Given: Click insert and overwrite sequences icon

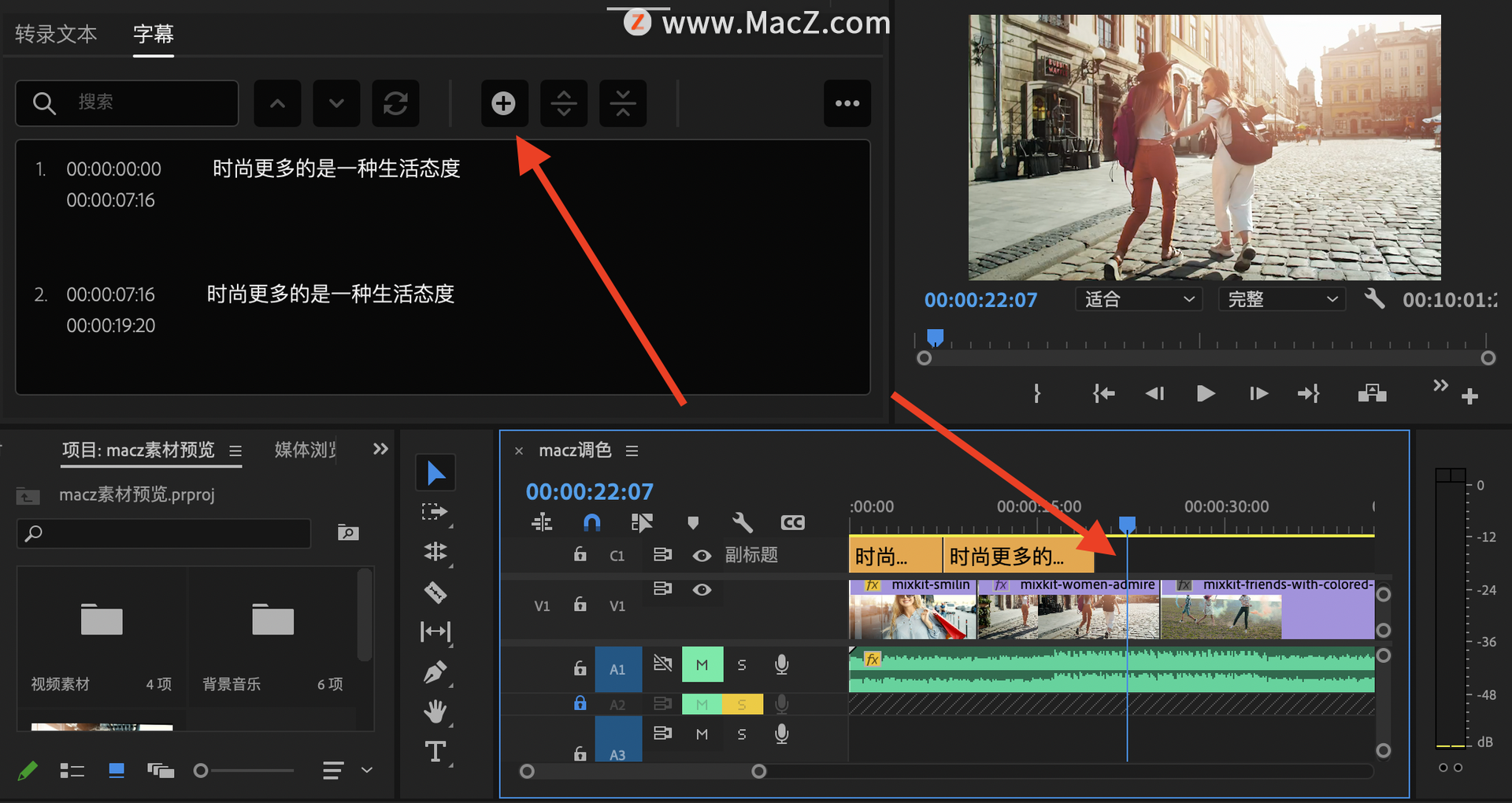Looking at the screenshot, I should point(542,523).
